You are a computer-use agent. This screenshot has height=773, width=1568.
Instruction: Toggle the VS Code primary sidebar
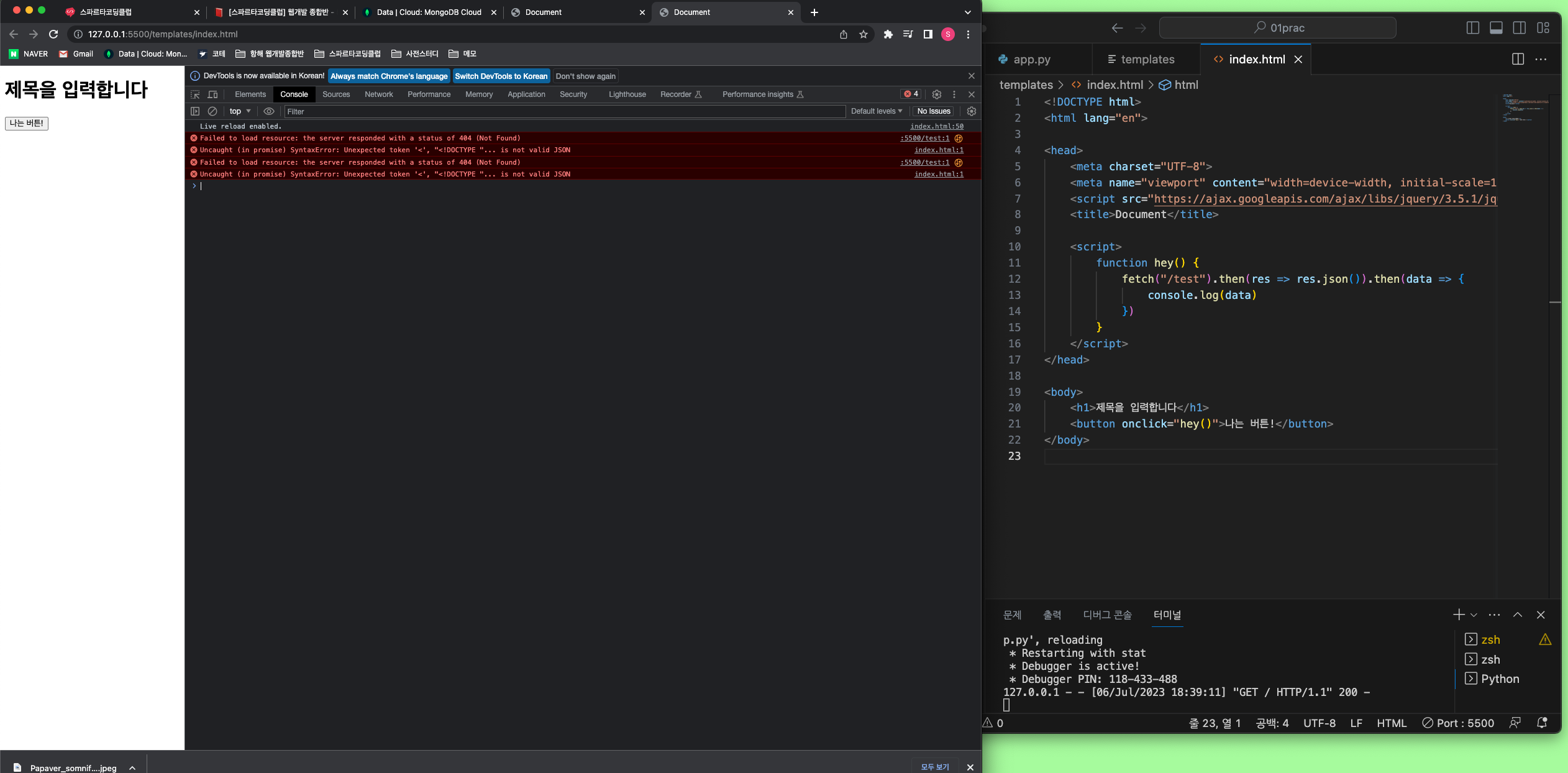tap(1473, 28)
